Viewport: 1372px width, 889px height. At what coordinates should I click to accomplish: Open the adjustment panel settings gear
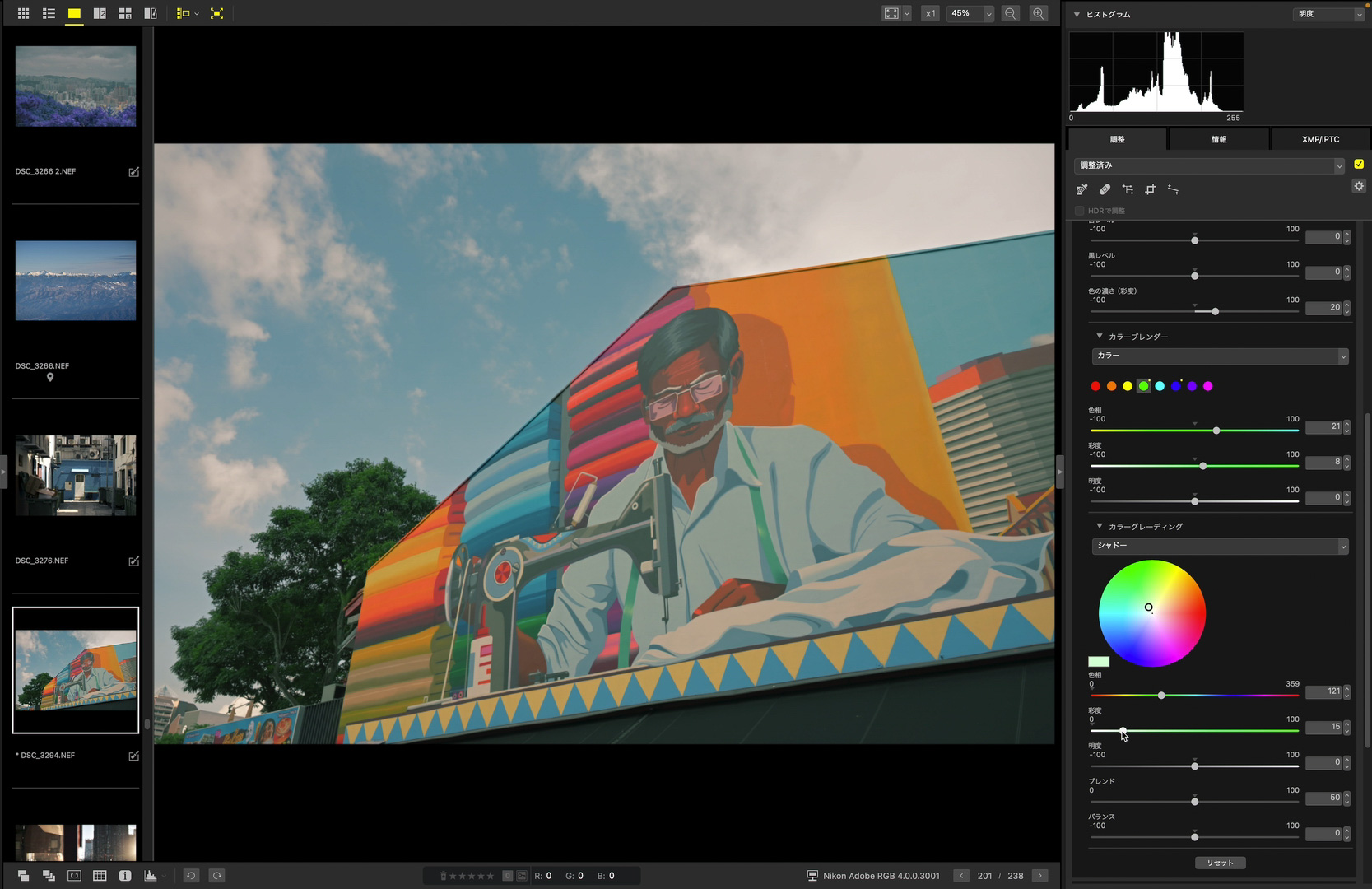[x=1359, y=187]
